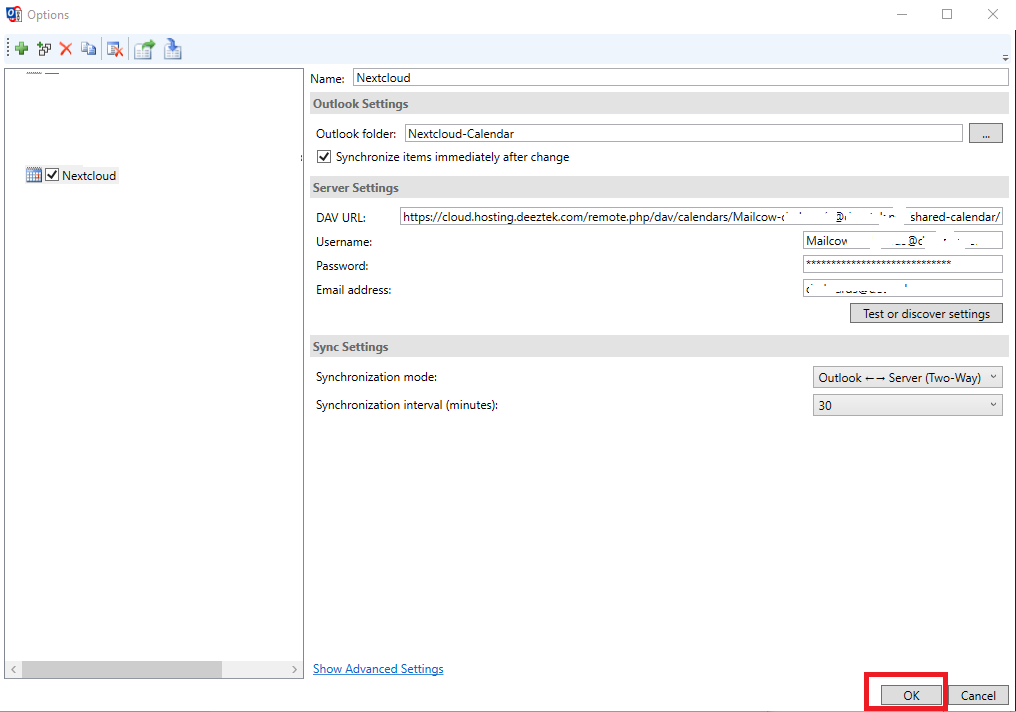Export profiles with the green arrow icon
This screenshot has height=712, width=1016.
pyautogui.click(x=144, y=49)
